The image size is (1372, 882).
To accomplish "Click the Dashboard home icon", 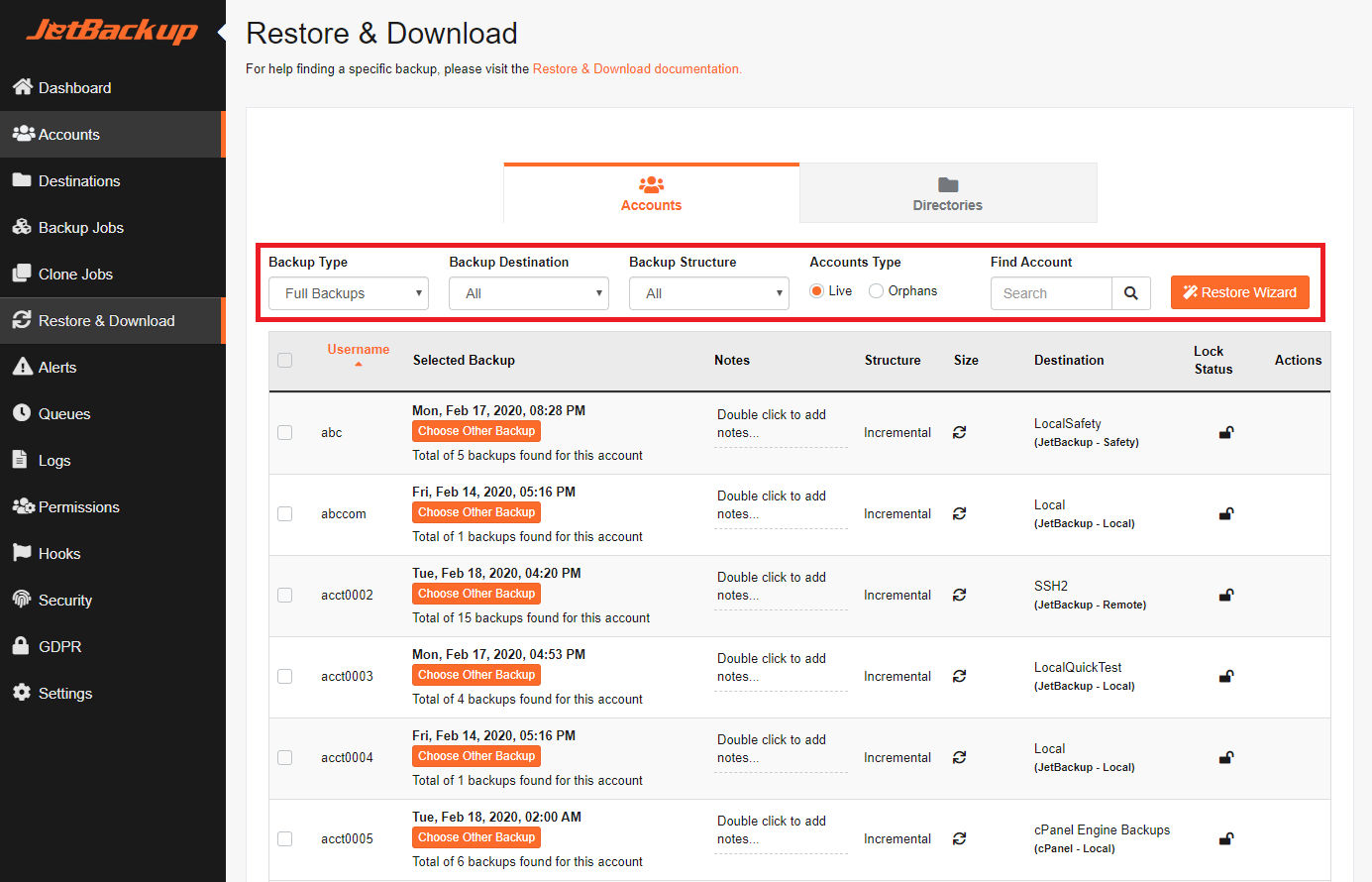I will pos(23,87).
